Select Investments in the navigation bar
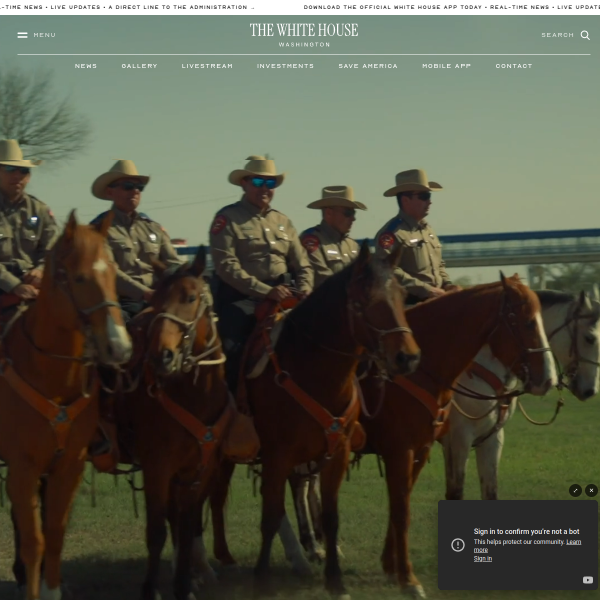This screenshot has width=600, height=600. [x=285, y=66]
